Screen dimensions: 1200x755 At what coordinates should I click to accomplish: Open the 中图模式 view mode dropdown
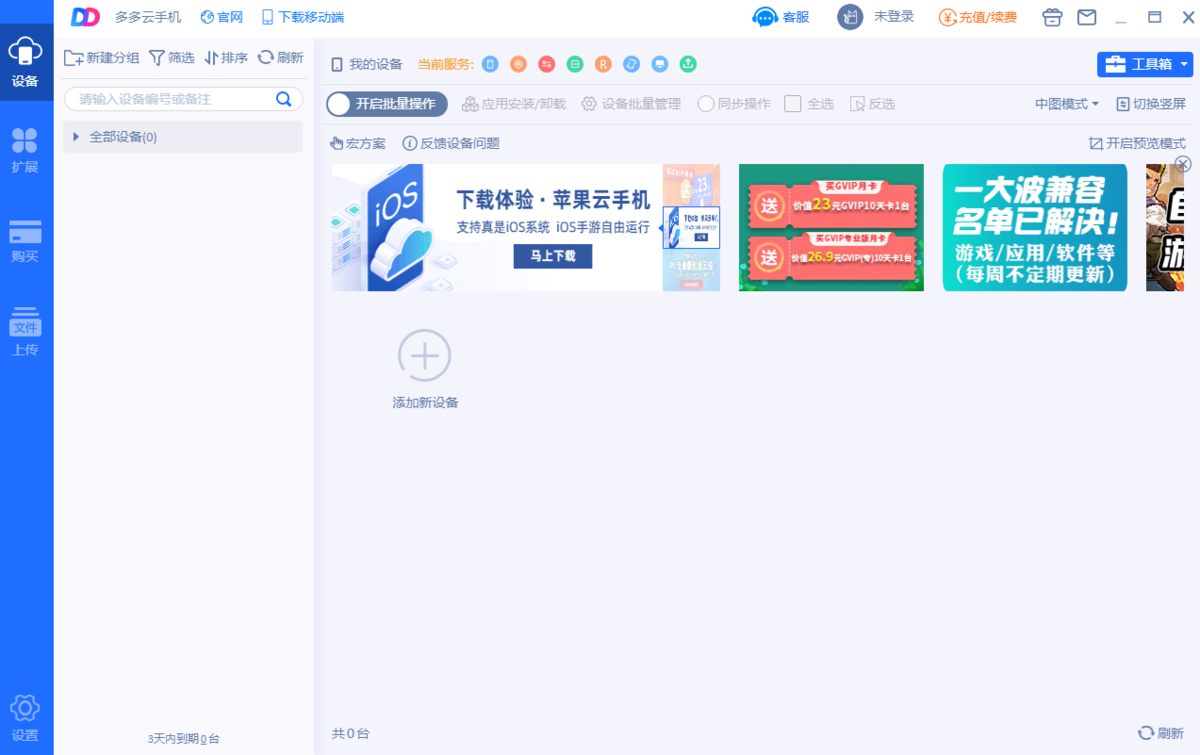(1065, 104)
